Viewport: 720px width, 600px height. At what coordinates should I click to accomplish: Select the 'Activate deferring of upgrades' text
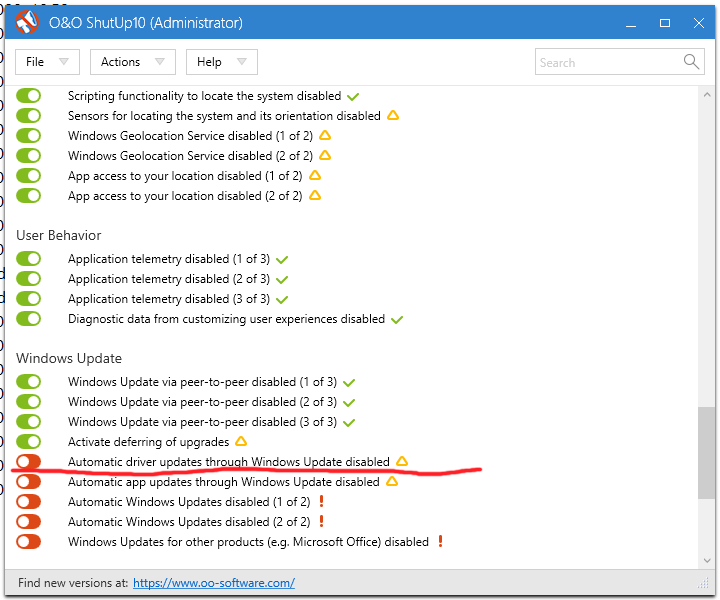148,442
